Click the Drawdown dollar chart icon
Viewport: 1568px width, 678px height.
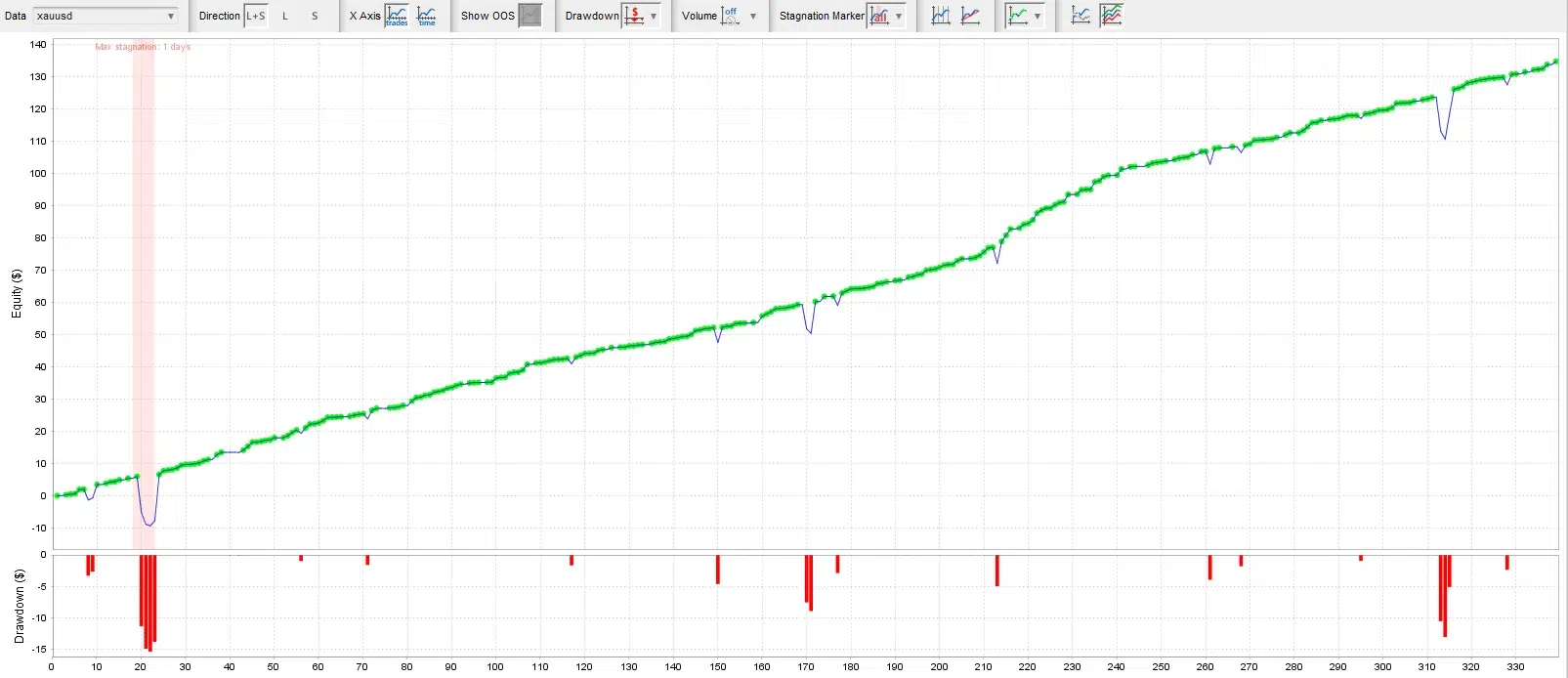click(634, 16)
